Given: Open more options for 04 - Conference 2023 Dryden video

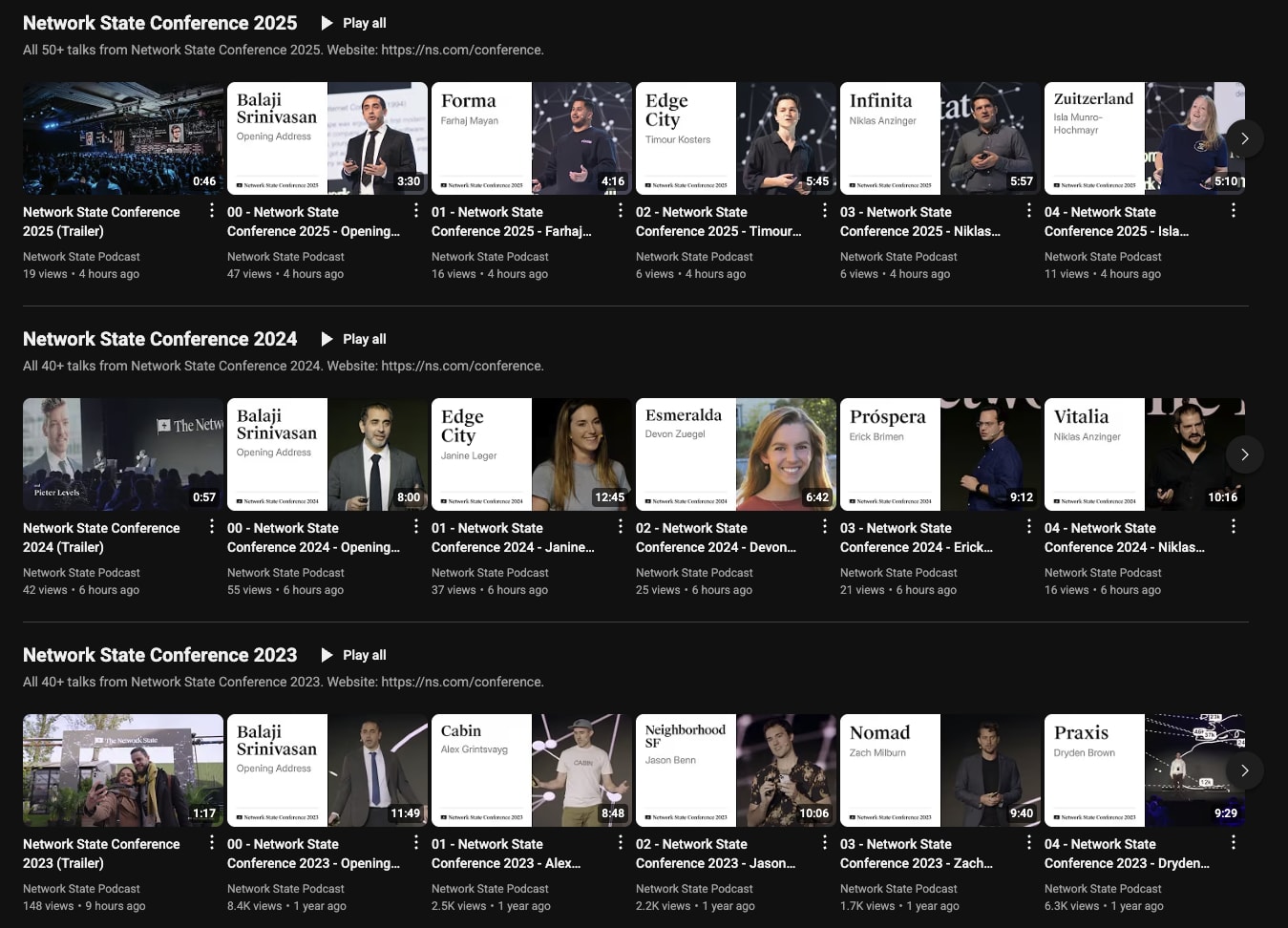Looking at the screenshot, I should 1234,842.
